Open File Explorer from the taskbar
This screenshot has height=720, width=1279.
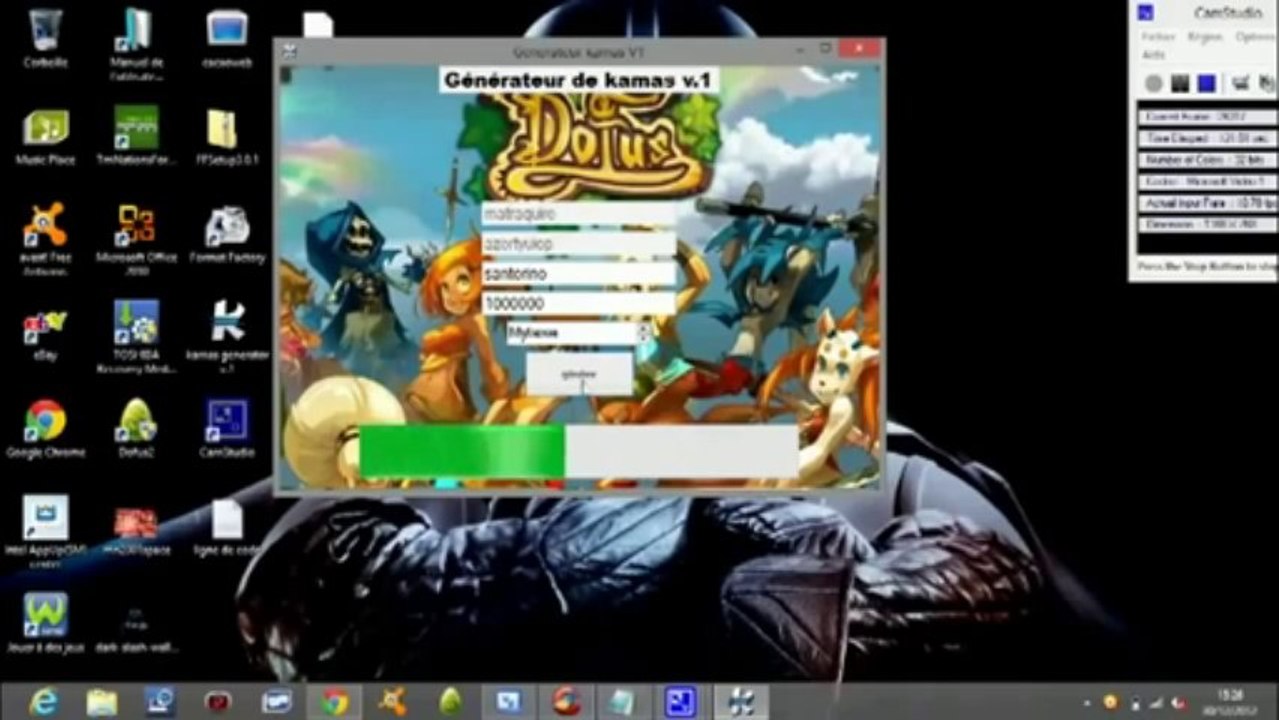(x=102, y=702)
